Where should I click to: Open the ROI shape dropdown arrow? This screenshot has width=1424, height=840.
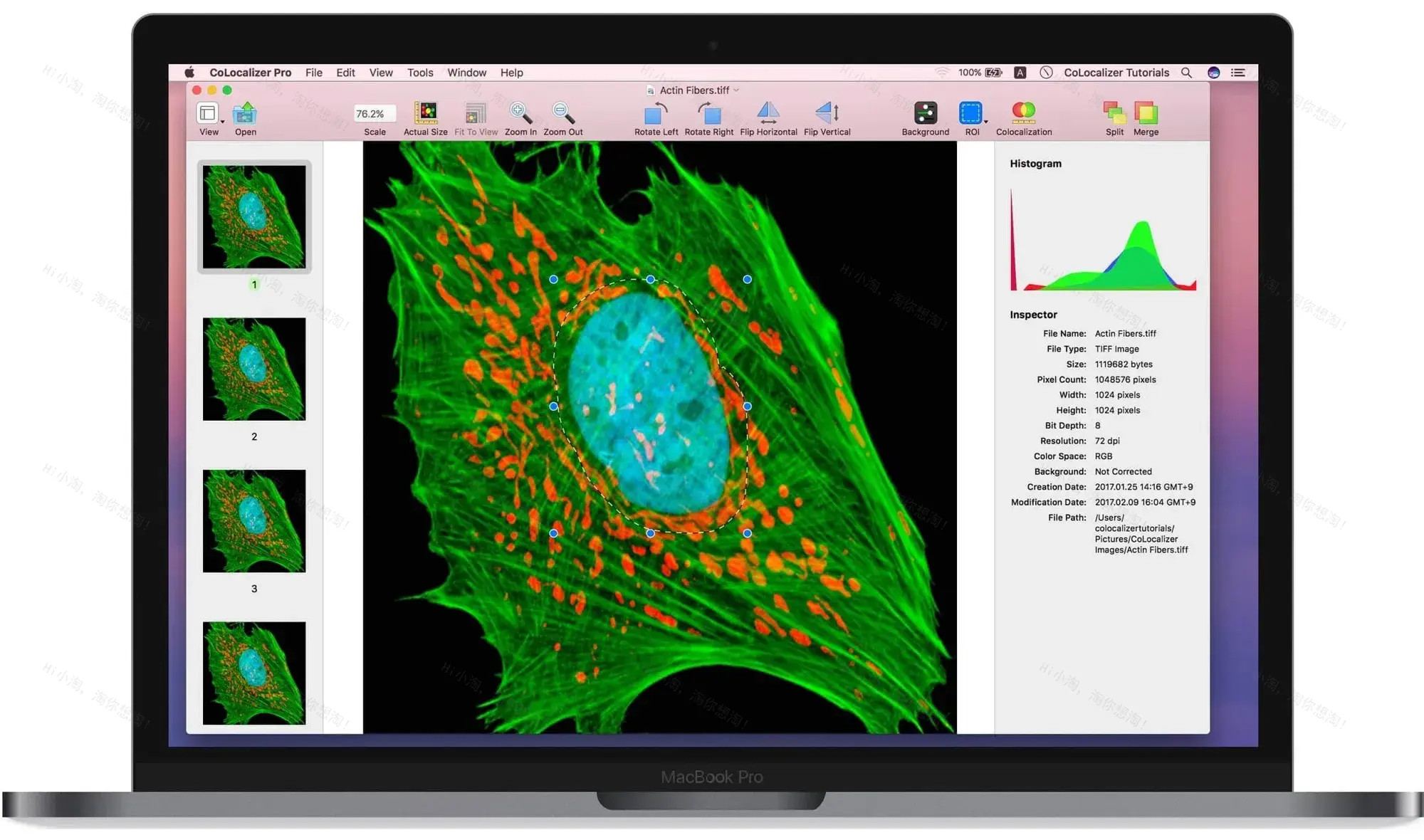click(x=985, y=122)
